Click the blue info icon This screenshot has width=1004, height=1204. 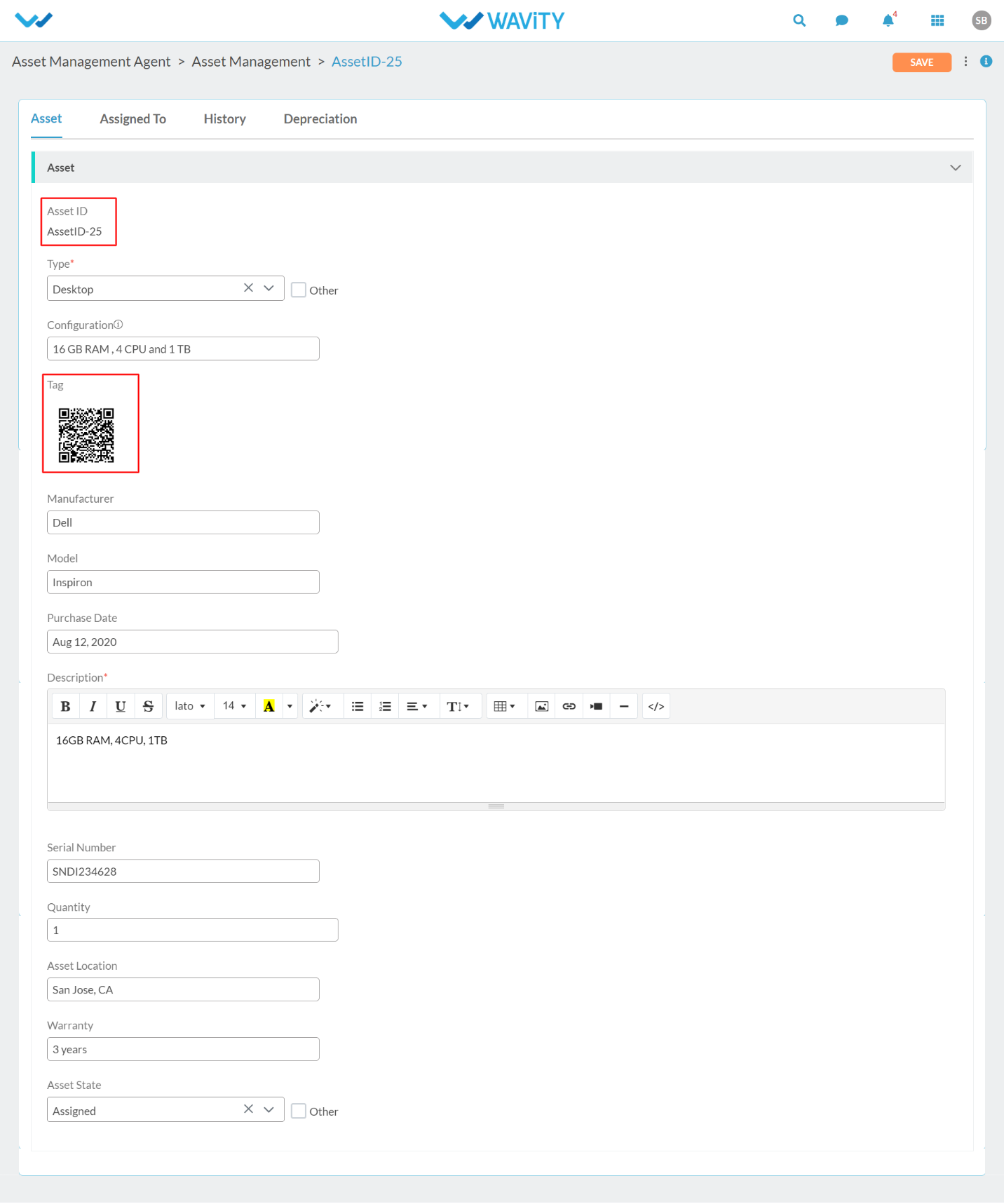tap(986, 62)
